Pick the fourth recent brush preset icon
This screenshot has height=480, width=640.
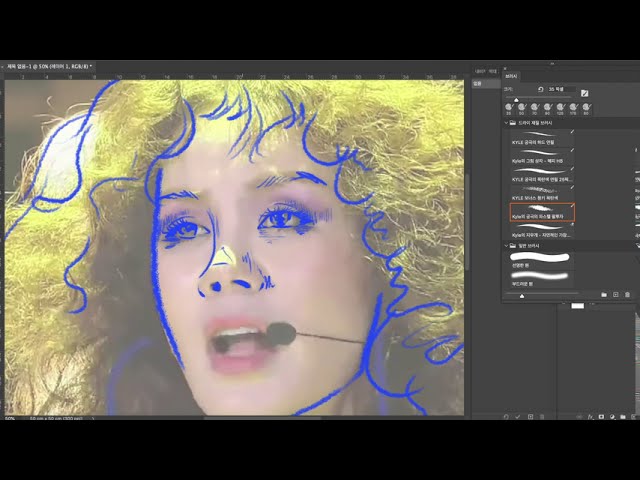click(547, 109)
